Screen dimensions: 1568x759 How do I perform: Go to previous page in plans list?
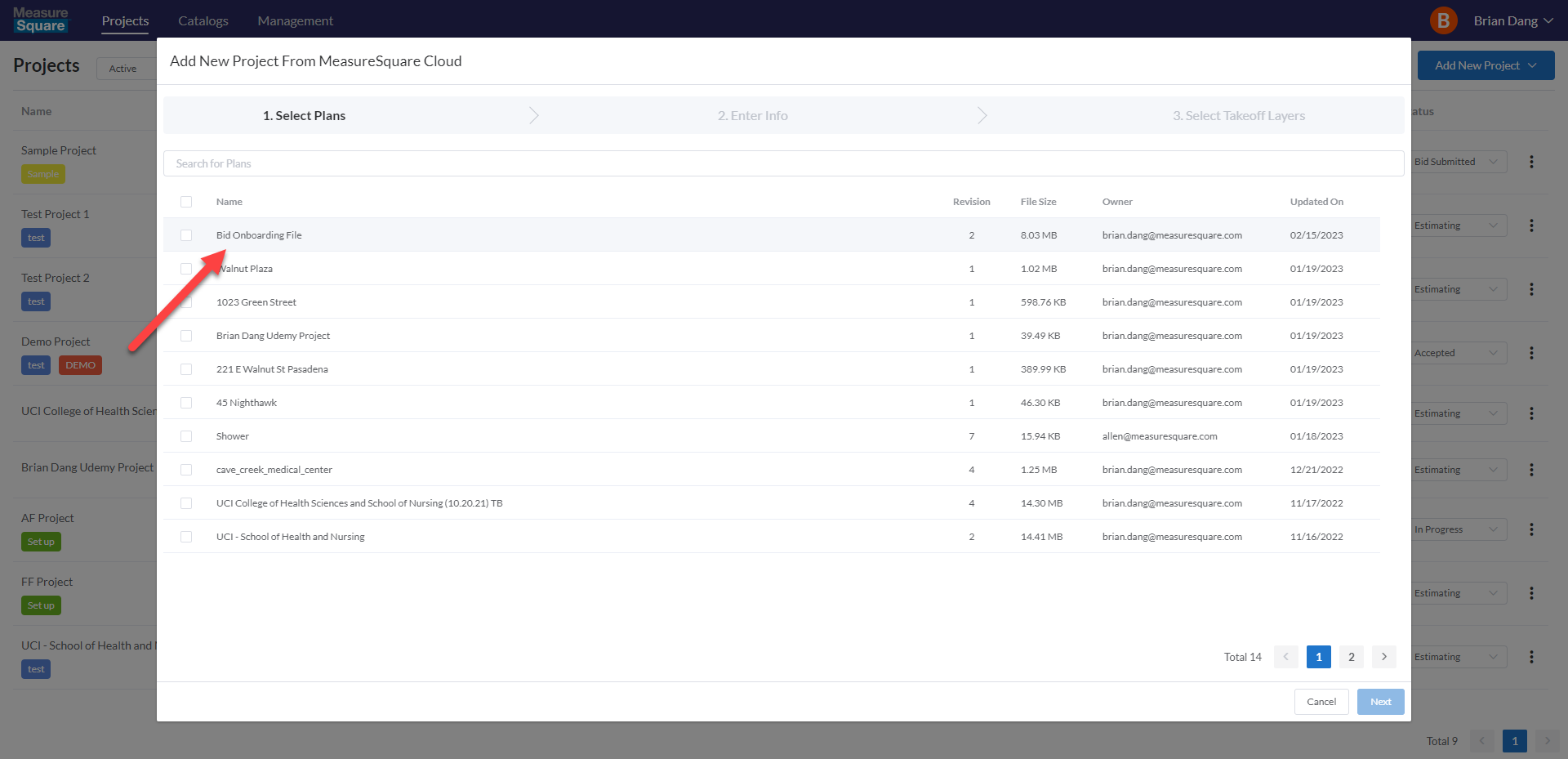[1285, 657]
